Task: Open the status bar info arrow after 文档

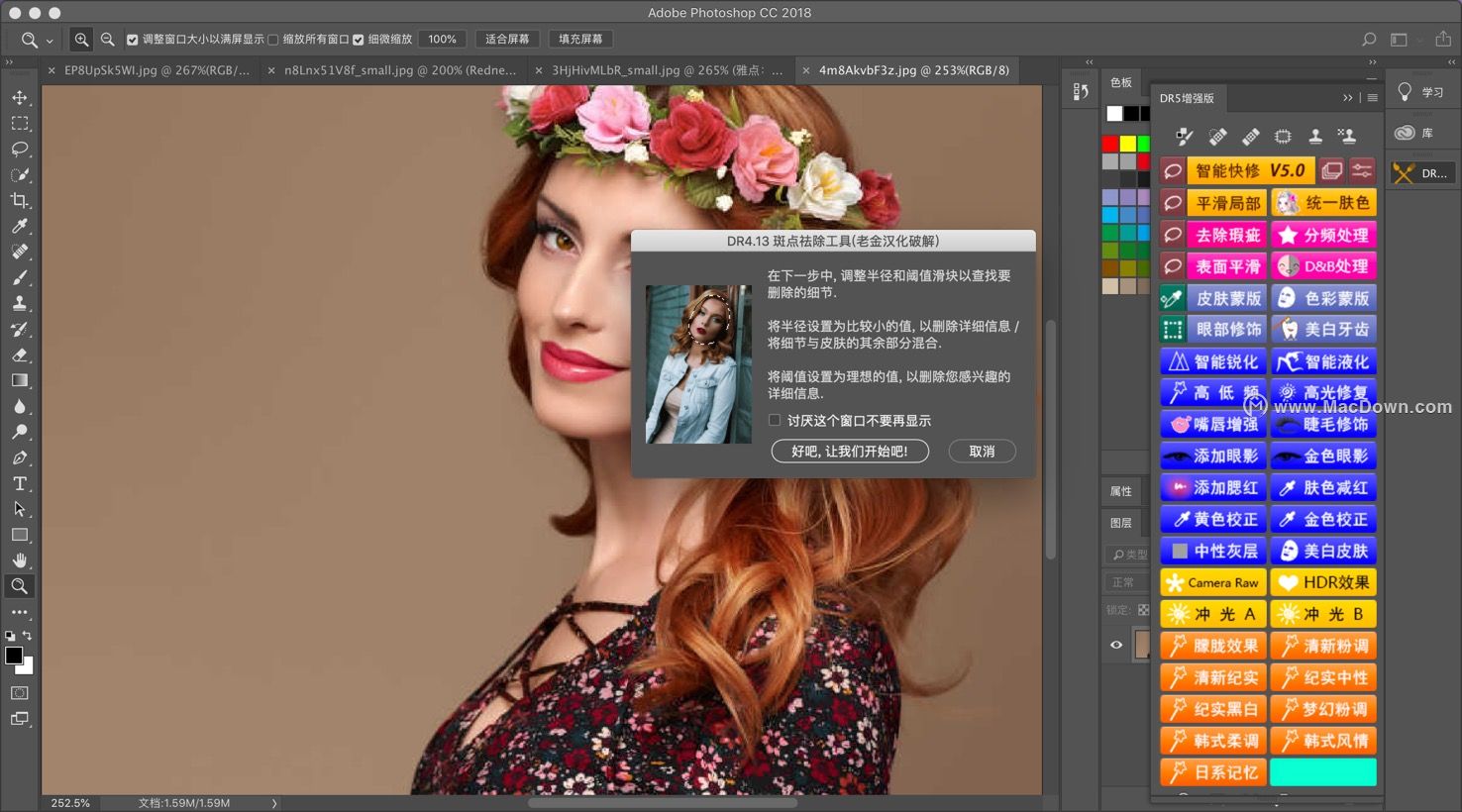Action: coord(274,803)
